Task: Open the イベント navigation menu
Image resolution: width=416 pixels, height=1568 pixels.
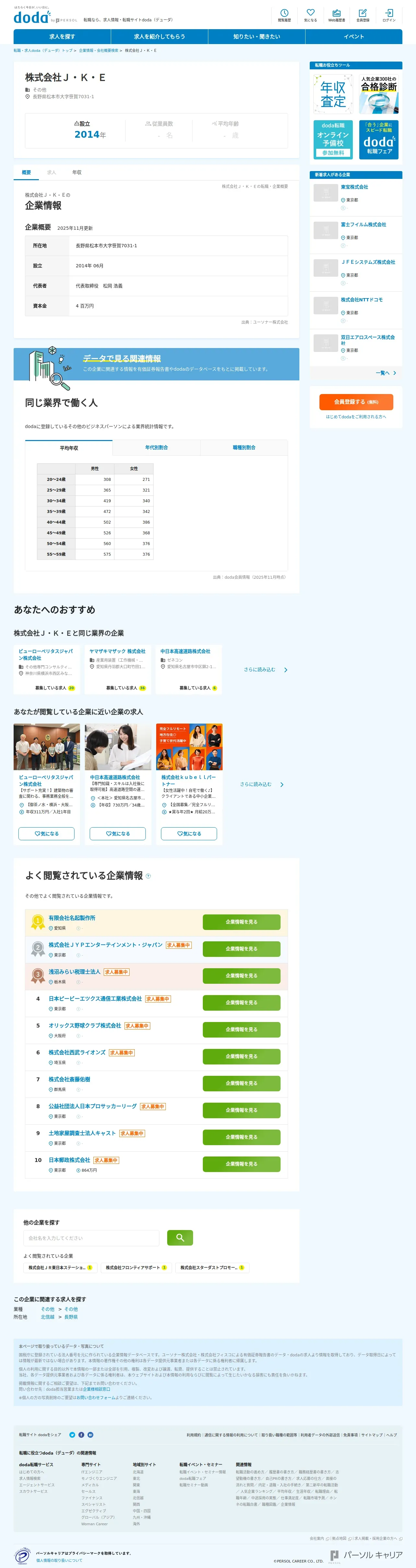Action: (354, 37)
